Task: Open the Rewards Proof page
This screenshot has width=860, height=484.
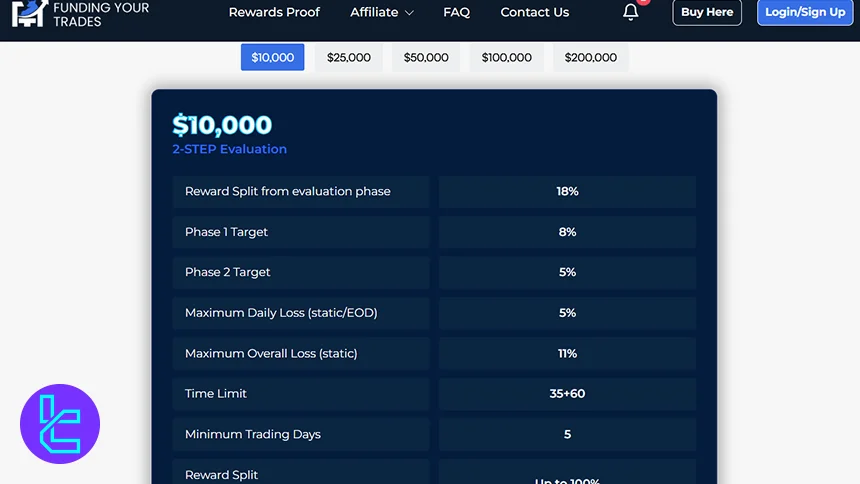Action: tap(274, 12)
